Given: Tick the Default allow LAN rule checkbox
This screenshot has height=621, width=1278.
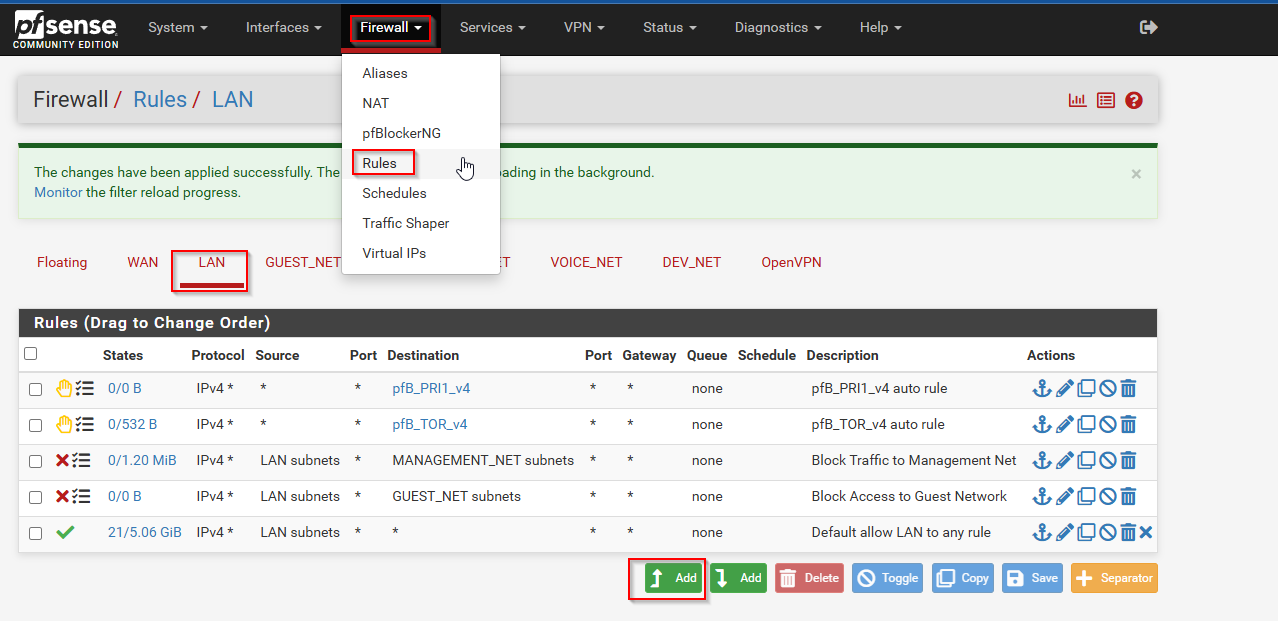Looking at the screenshot, I should (x=35, y=533).
